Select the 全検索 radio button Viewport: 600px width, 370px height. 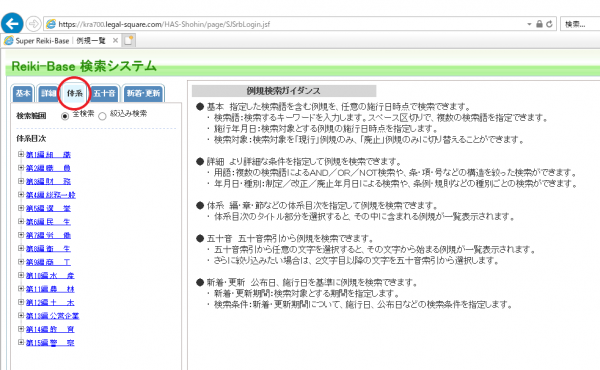(65, 116)
